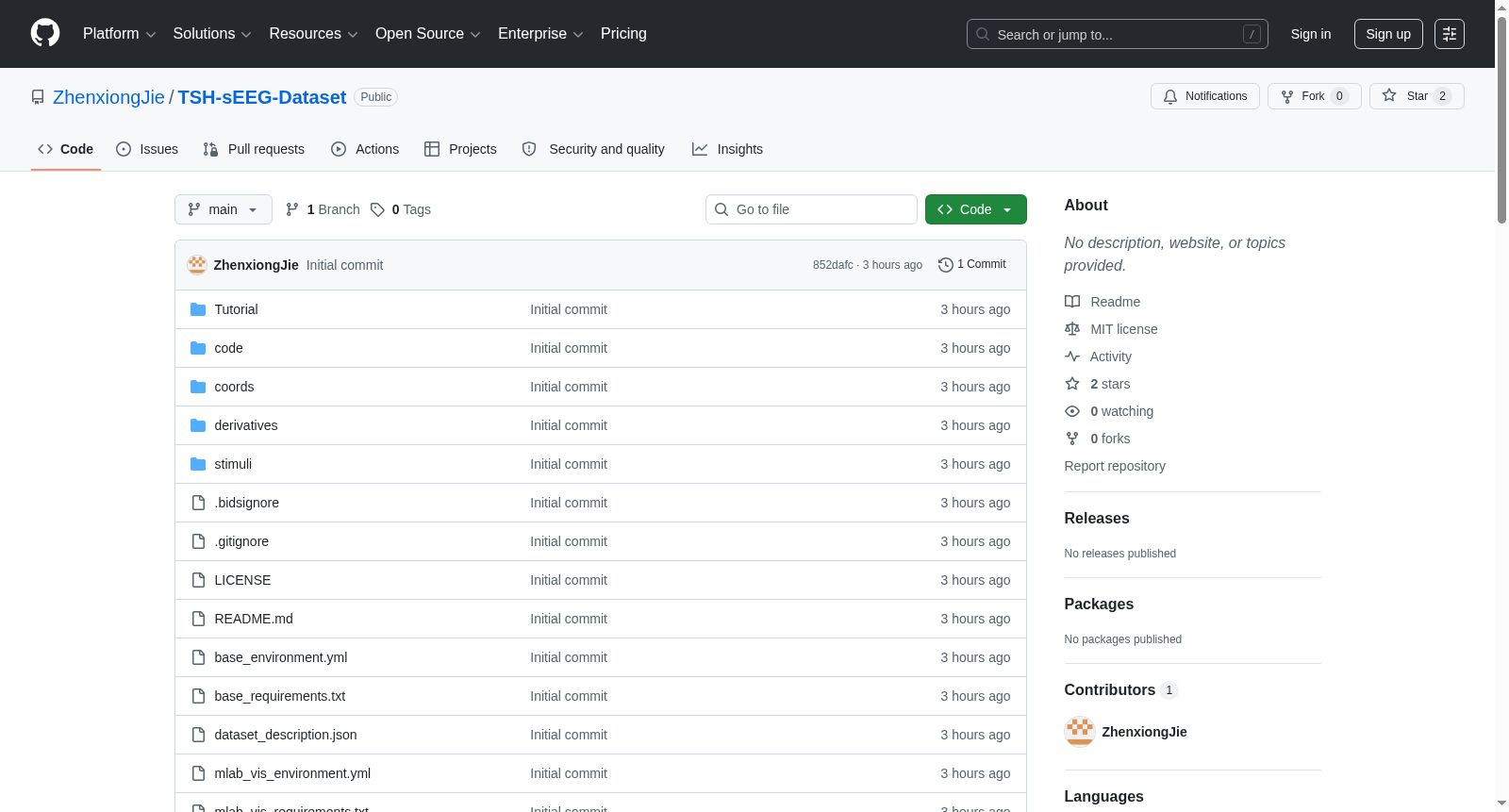The image size is (1509, 812).
Task: Open the main branch selector dropdown
Action: tap(224, 209)
